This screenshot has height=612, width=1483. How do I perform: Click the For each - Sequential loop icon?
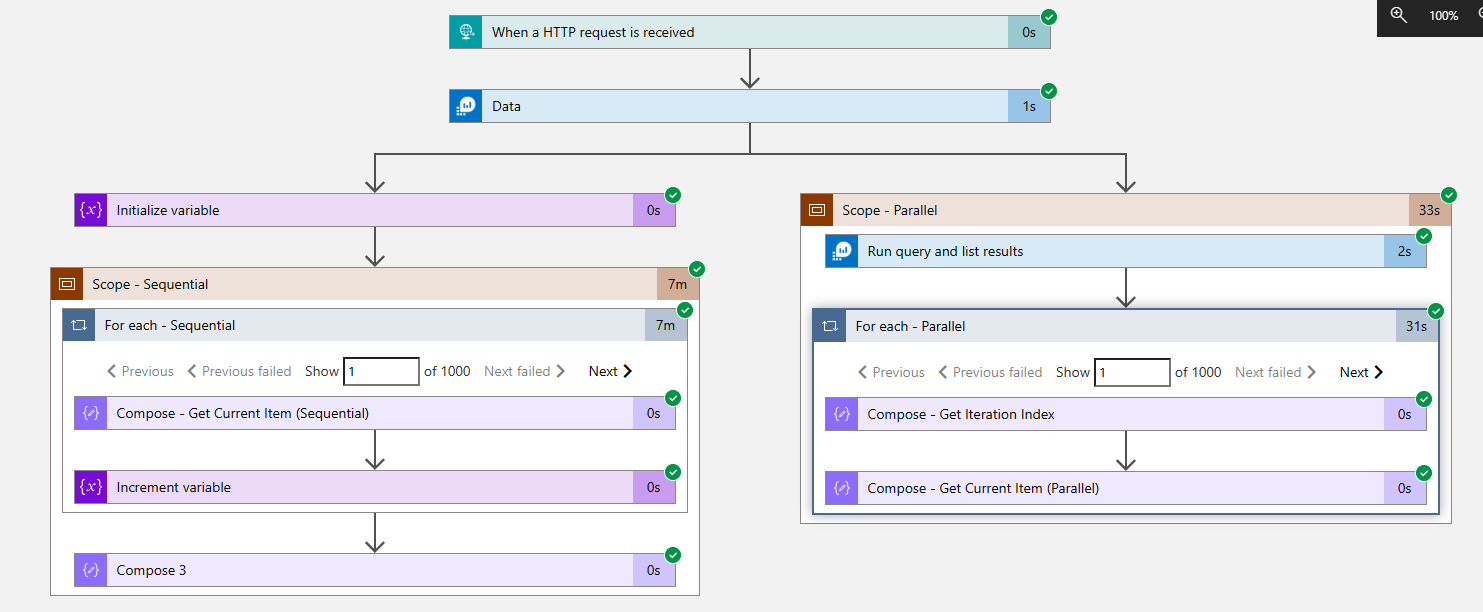click(x=79, y=325)
